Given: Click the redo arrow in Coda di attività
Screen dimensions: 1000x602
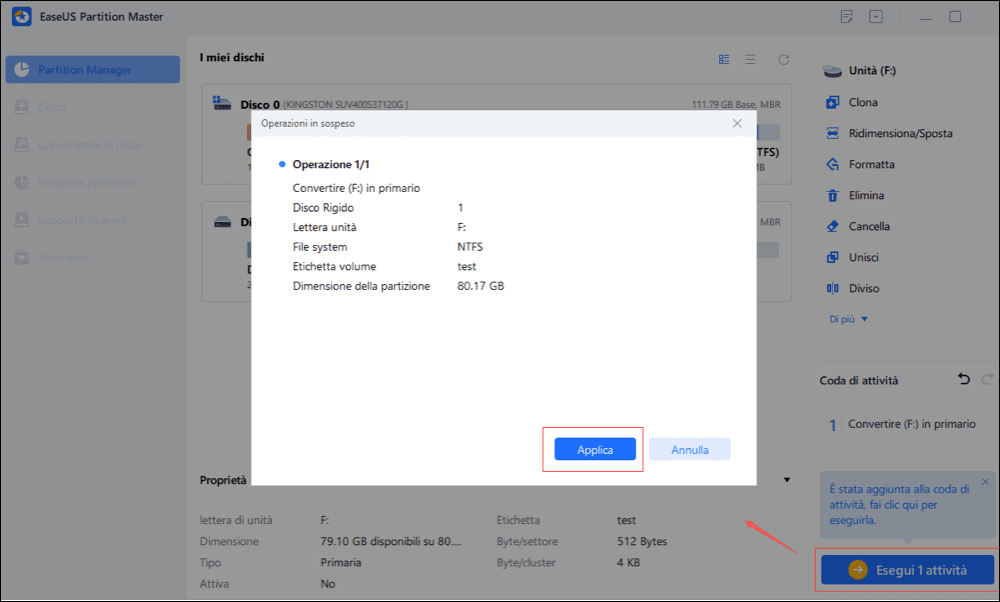Looking at the screenshot, I should [x=987, y=379].
